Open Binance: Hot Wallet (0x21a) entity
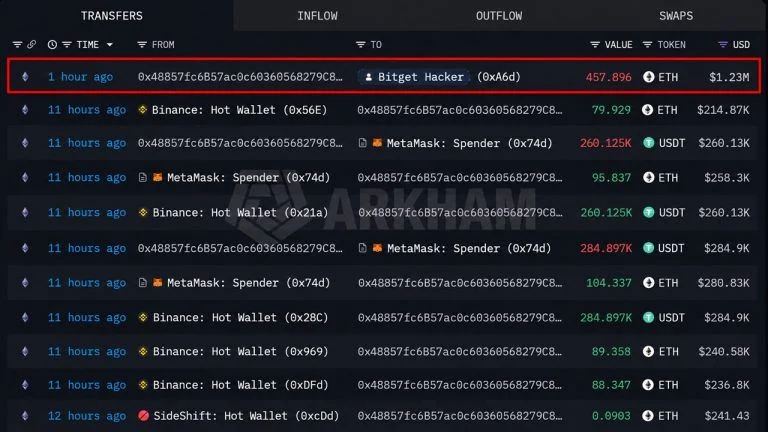The height and width of the screenshot is (432, 768). pyautogui.click(x=240, y=213)
